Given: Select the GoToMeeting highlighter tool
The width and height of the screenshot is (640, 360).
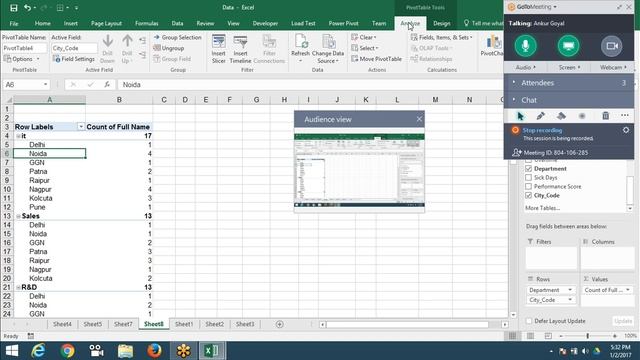Looking at the screenshot, I should pyautogui.click(x=561, y=116).
